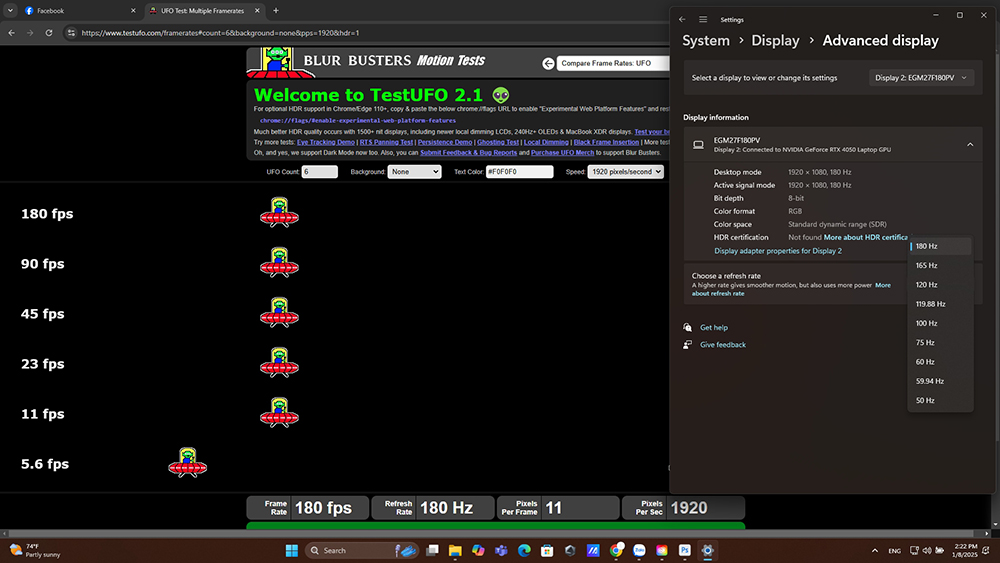Select 50 Hz refresh rate
This screenshot has height=563, width=1000.
pyautogui.click(x=940, y=400)
